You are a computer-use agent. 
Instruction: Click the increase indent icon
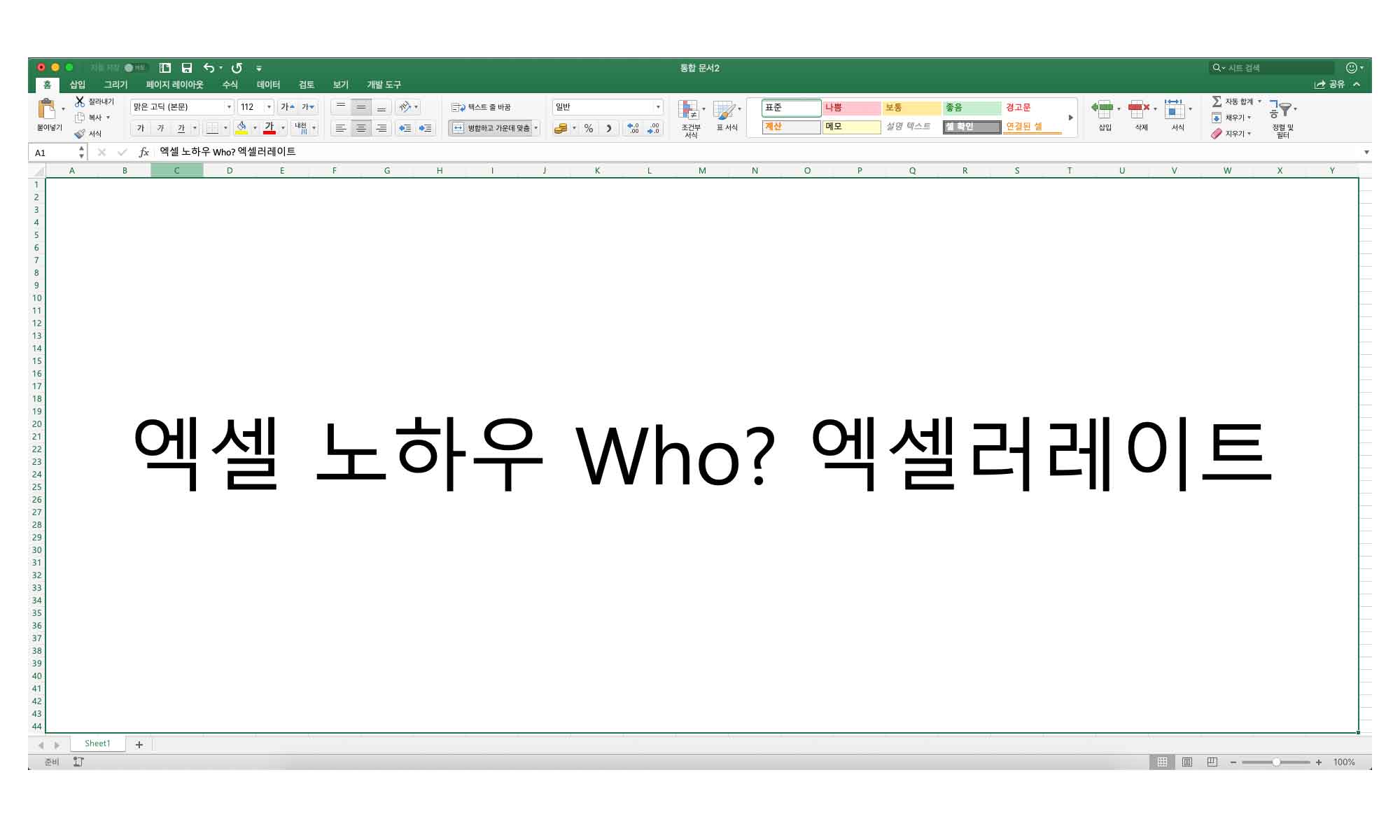pos(425,128)
